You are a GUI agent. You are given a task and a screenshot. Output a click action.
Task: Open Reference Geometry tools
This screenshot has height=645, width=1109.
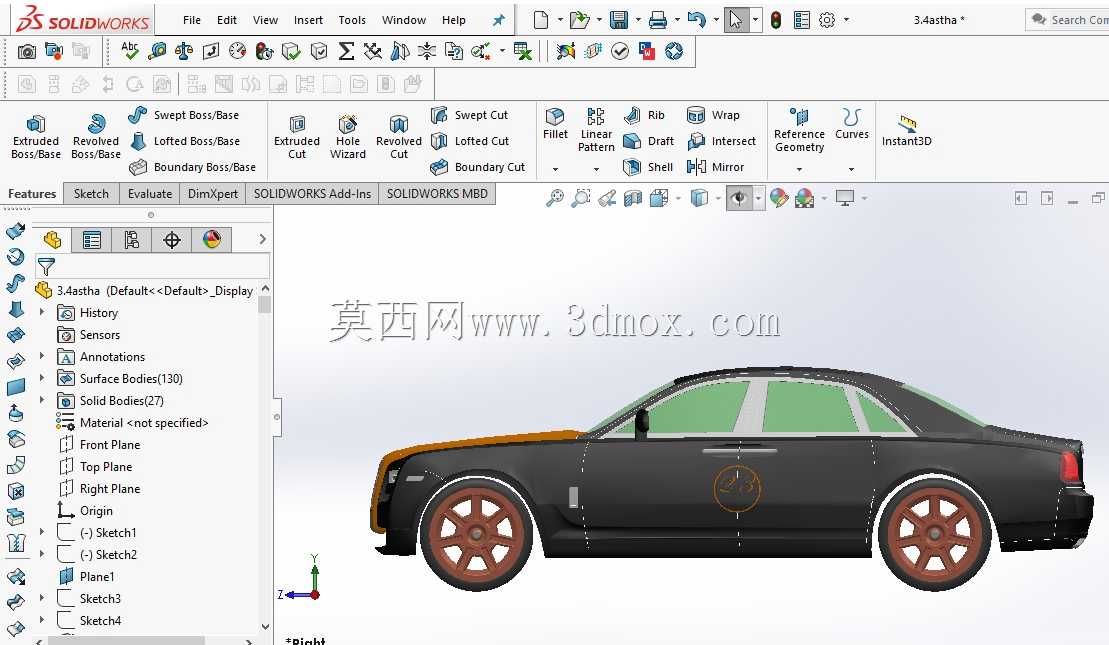point(799,130)
